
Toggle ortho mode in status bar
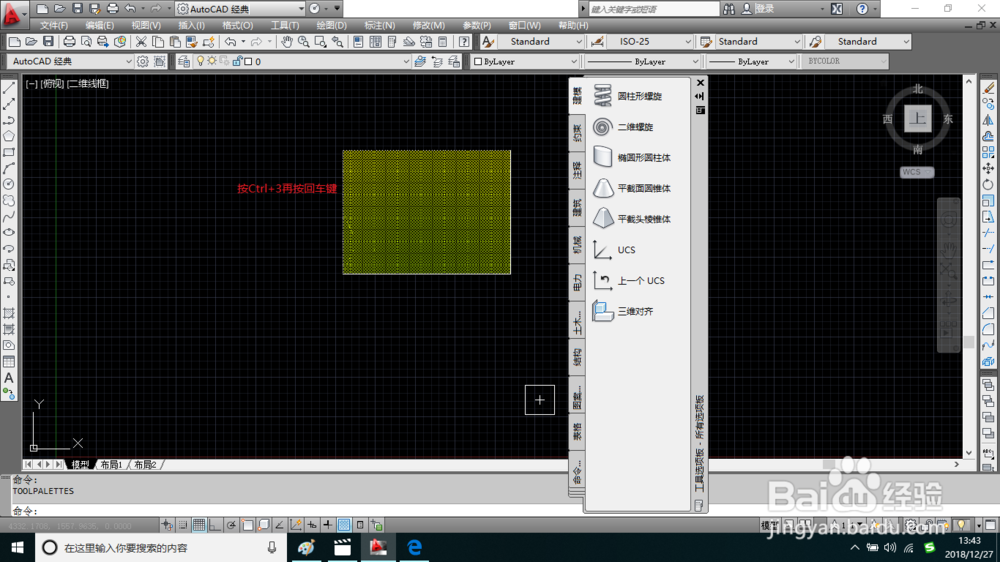pos(215,525)
